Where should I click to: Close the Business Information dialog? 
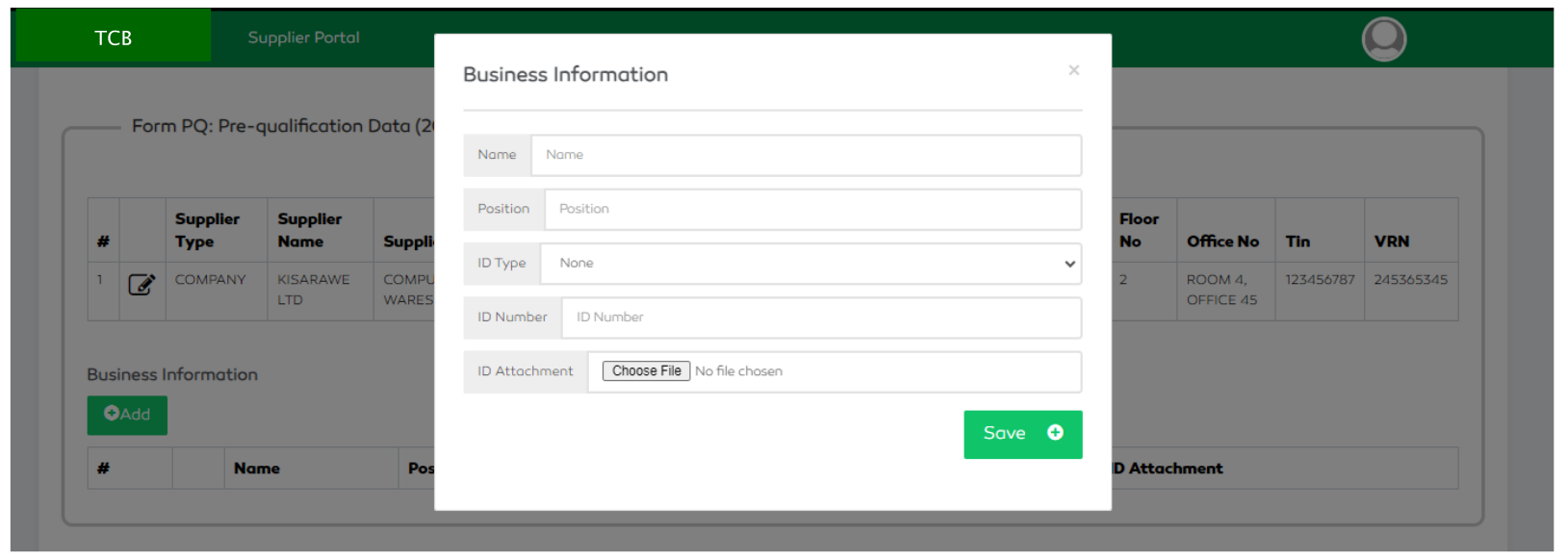pyautogui.click(x=1073, y=70)
